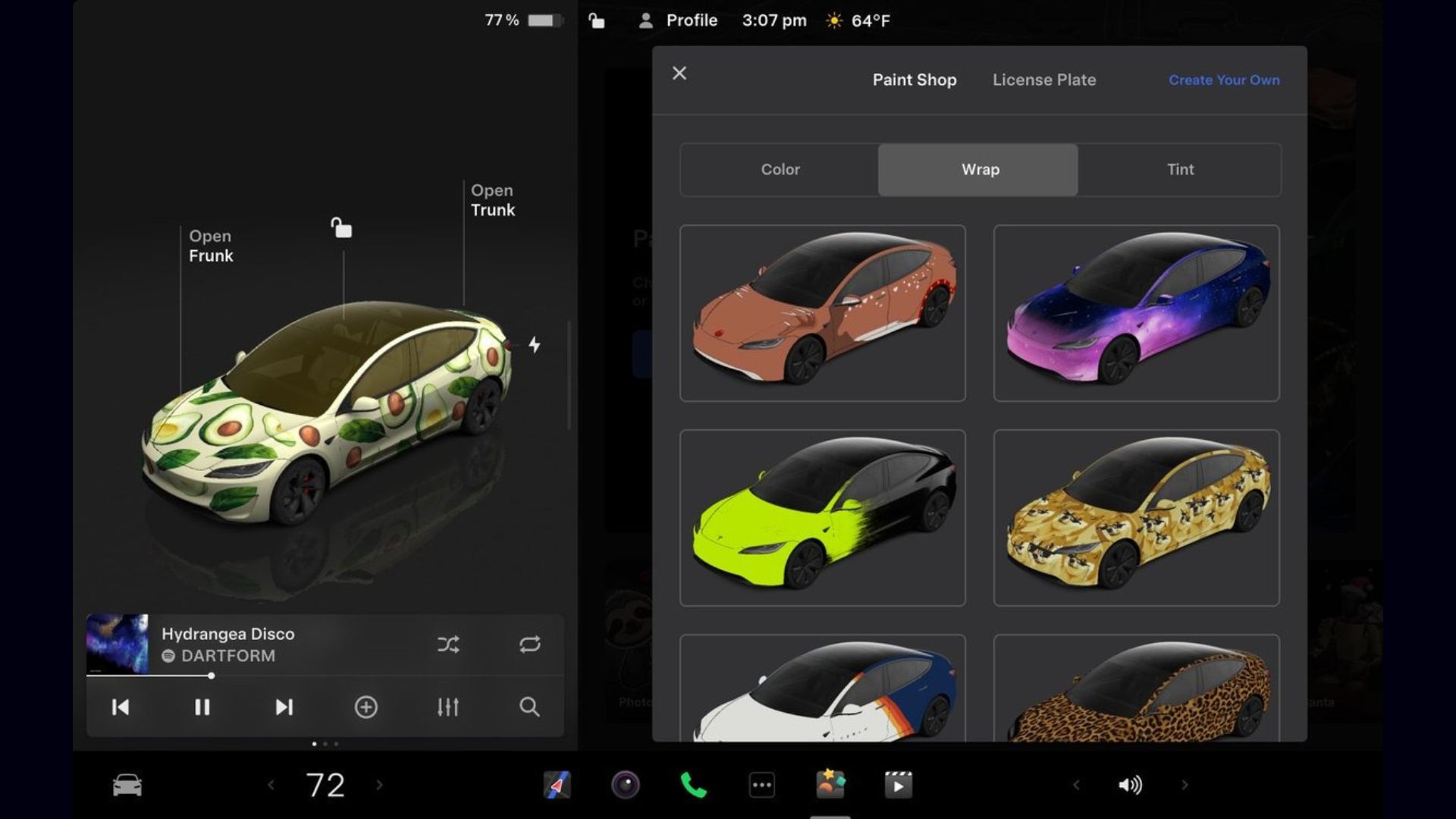Open the Toybox app icon
The height and width of the screenshot is (819, 1456).
[830, 785]
